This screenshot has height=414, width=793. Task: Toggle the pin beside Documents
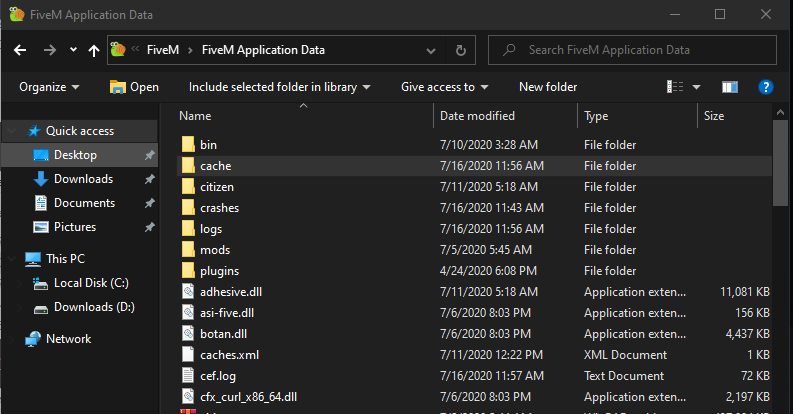pyautogui.click(x=149, y=203)
